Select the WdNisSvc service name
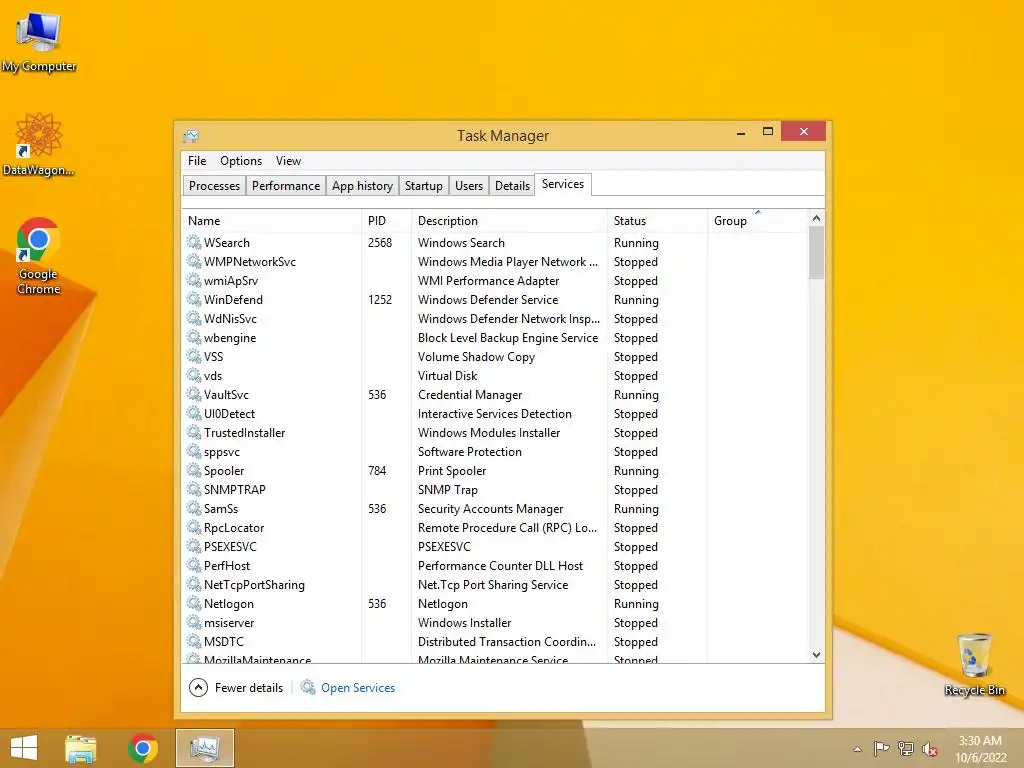 [x=230, y=319]
